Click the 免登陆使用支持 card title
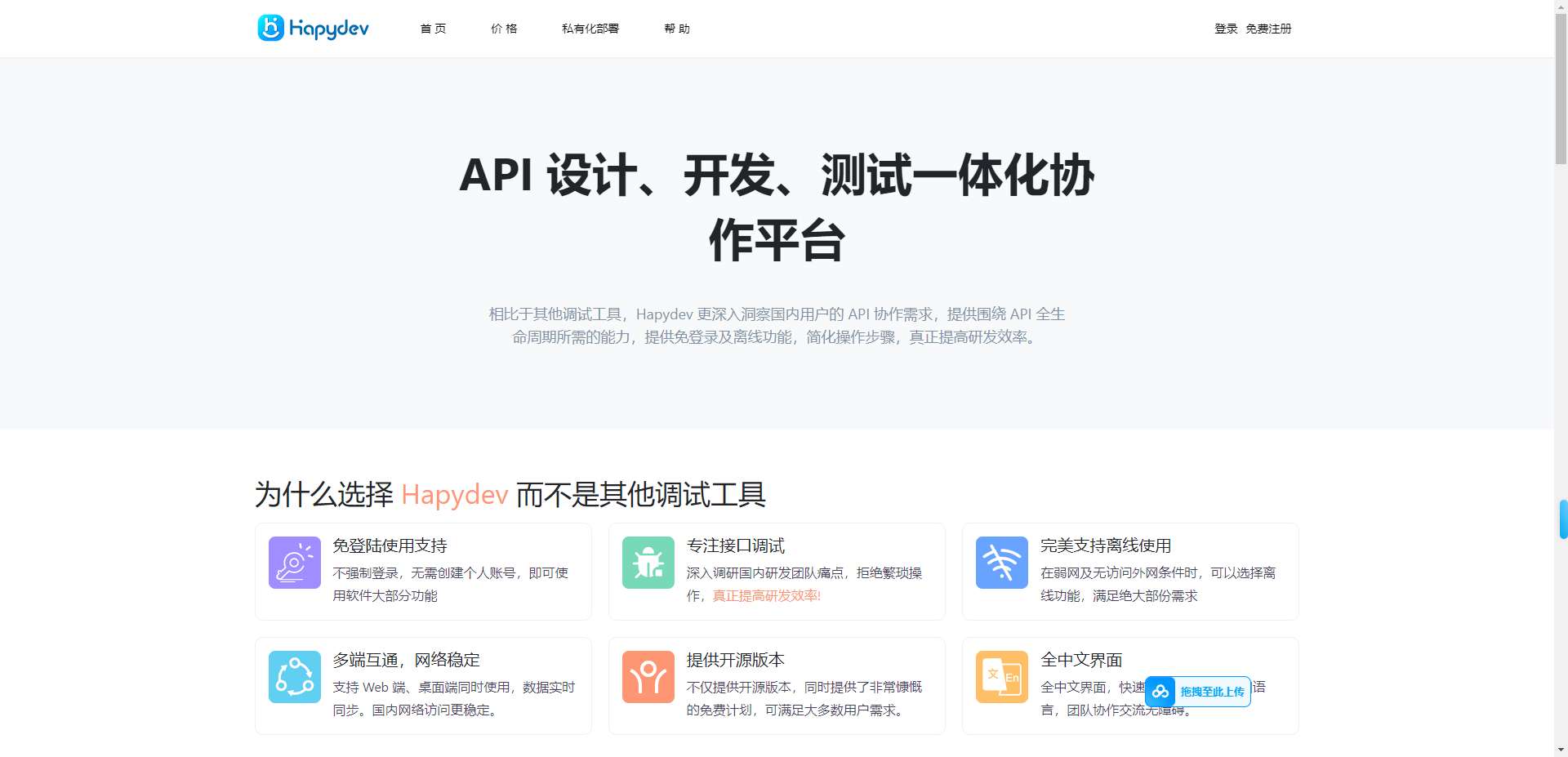Viewport: 1568px width, 757px height. coord(390,545)
